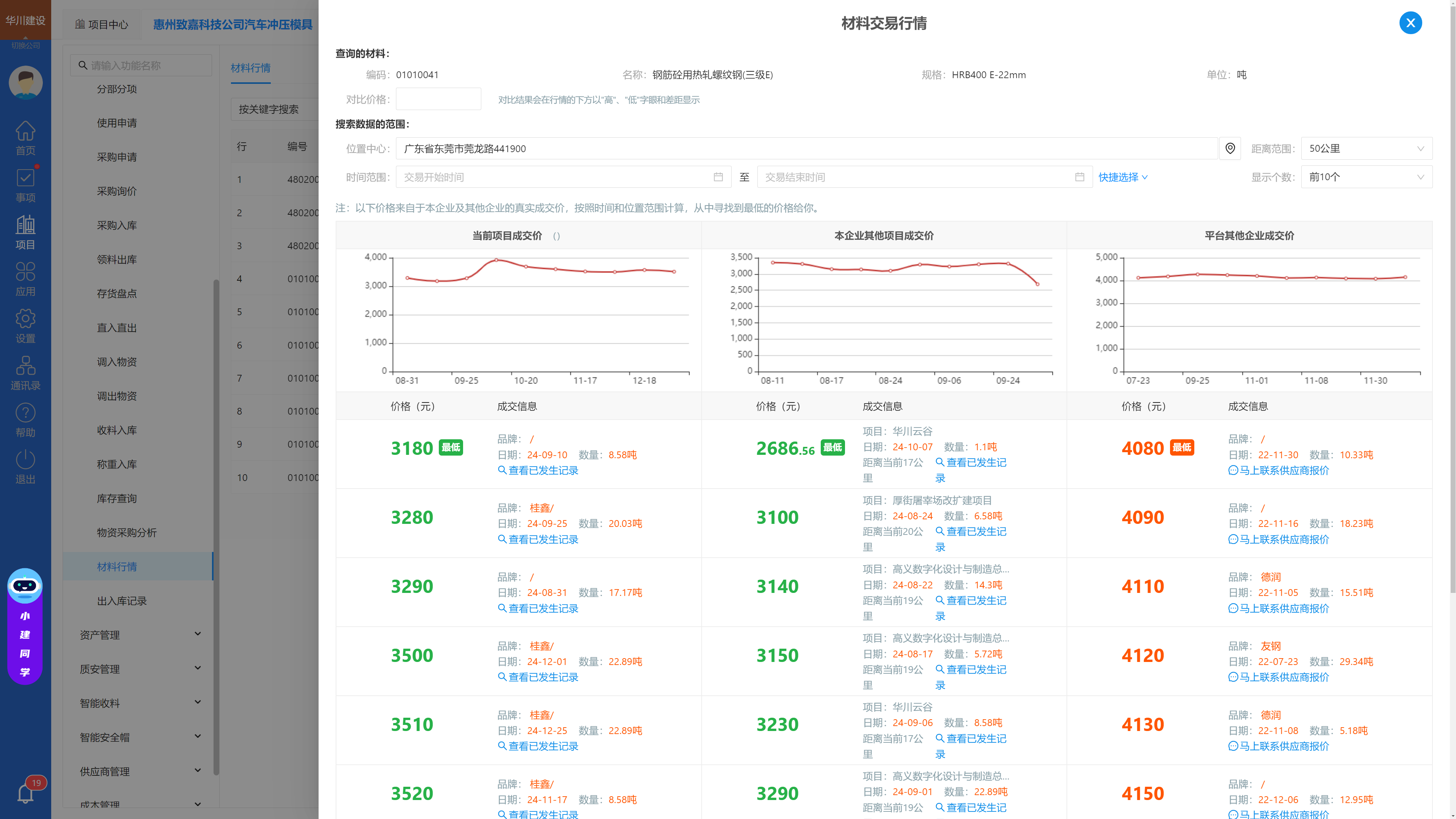Switch to 材料行情 tab

tap(250, 68)
